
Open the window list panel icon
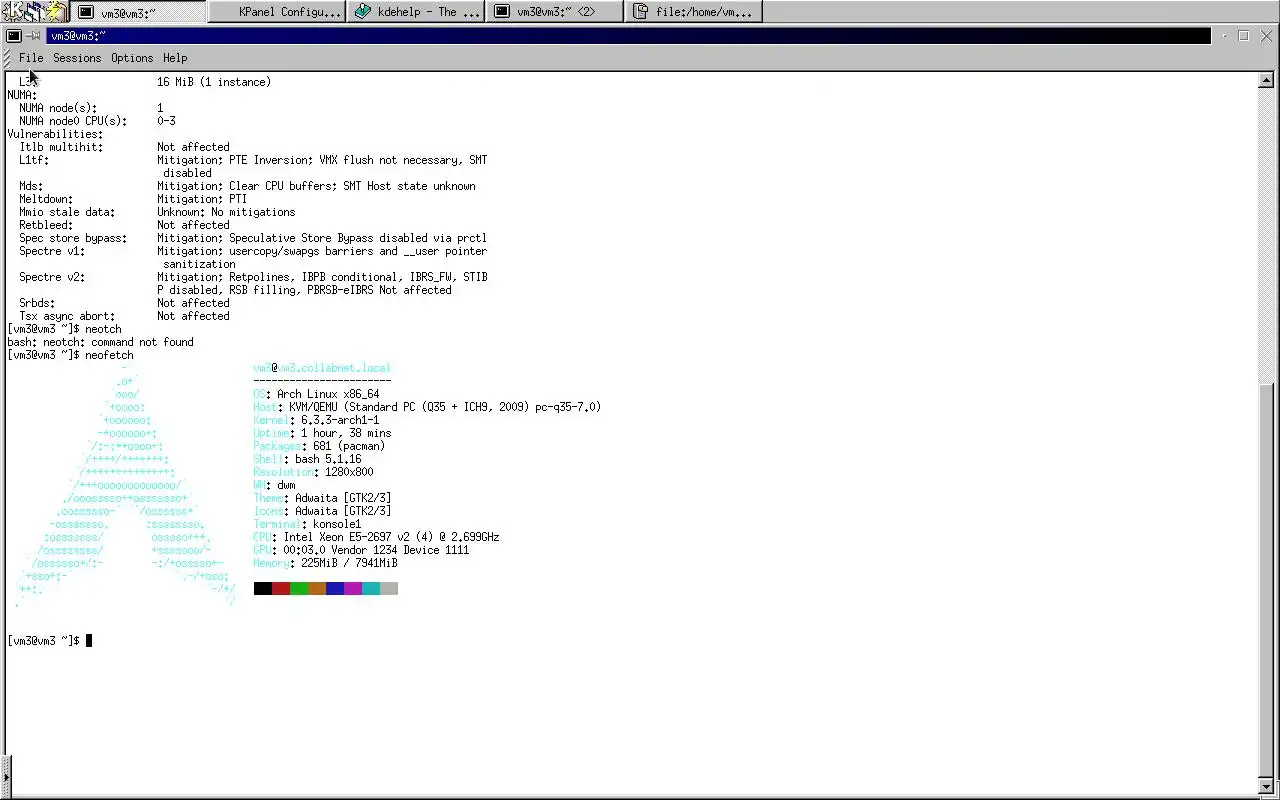tap(35, 11)
